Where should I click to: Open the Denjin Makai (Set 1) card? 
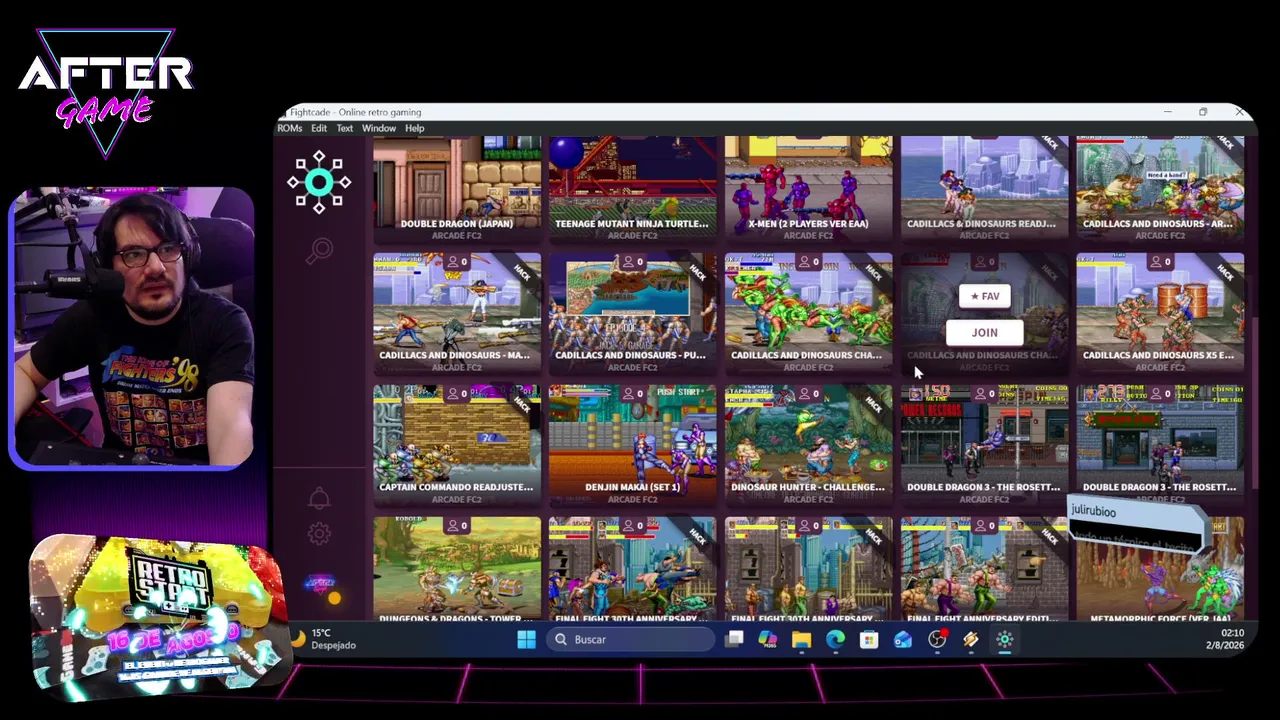[633, 444]
